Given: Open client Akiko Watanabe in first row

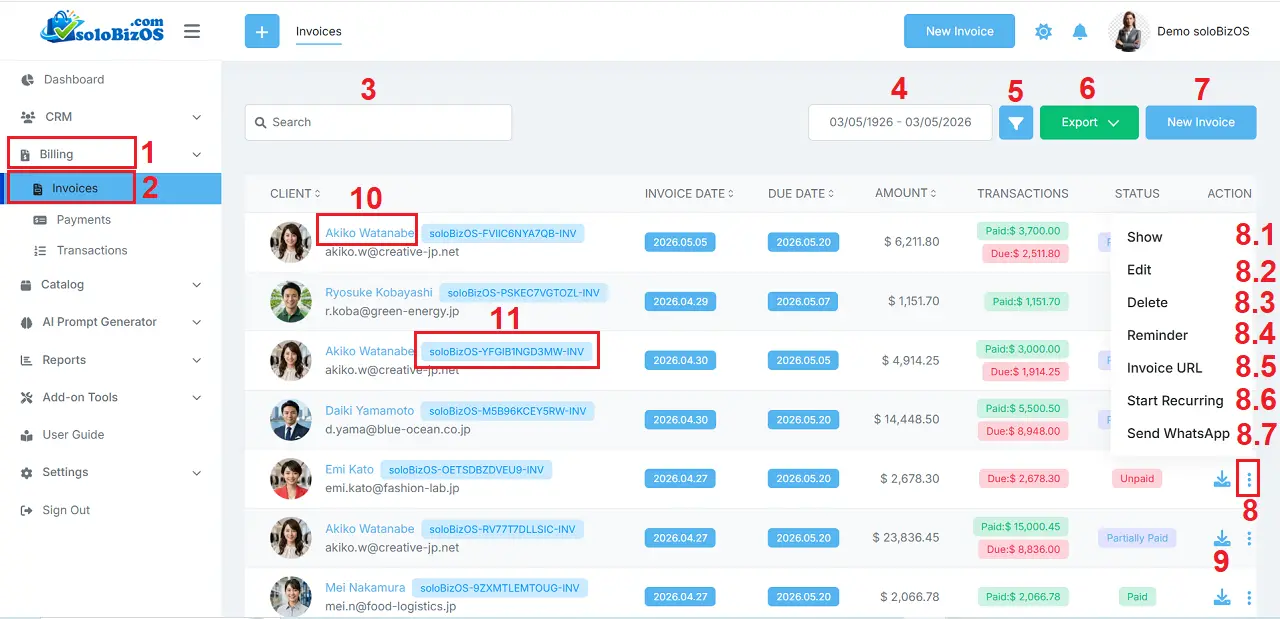Looking at the screenshot, I should coord(369,233).
